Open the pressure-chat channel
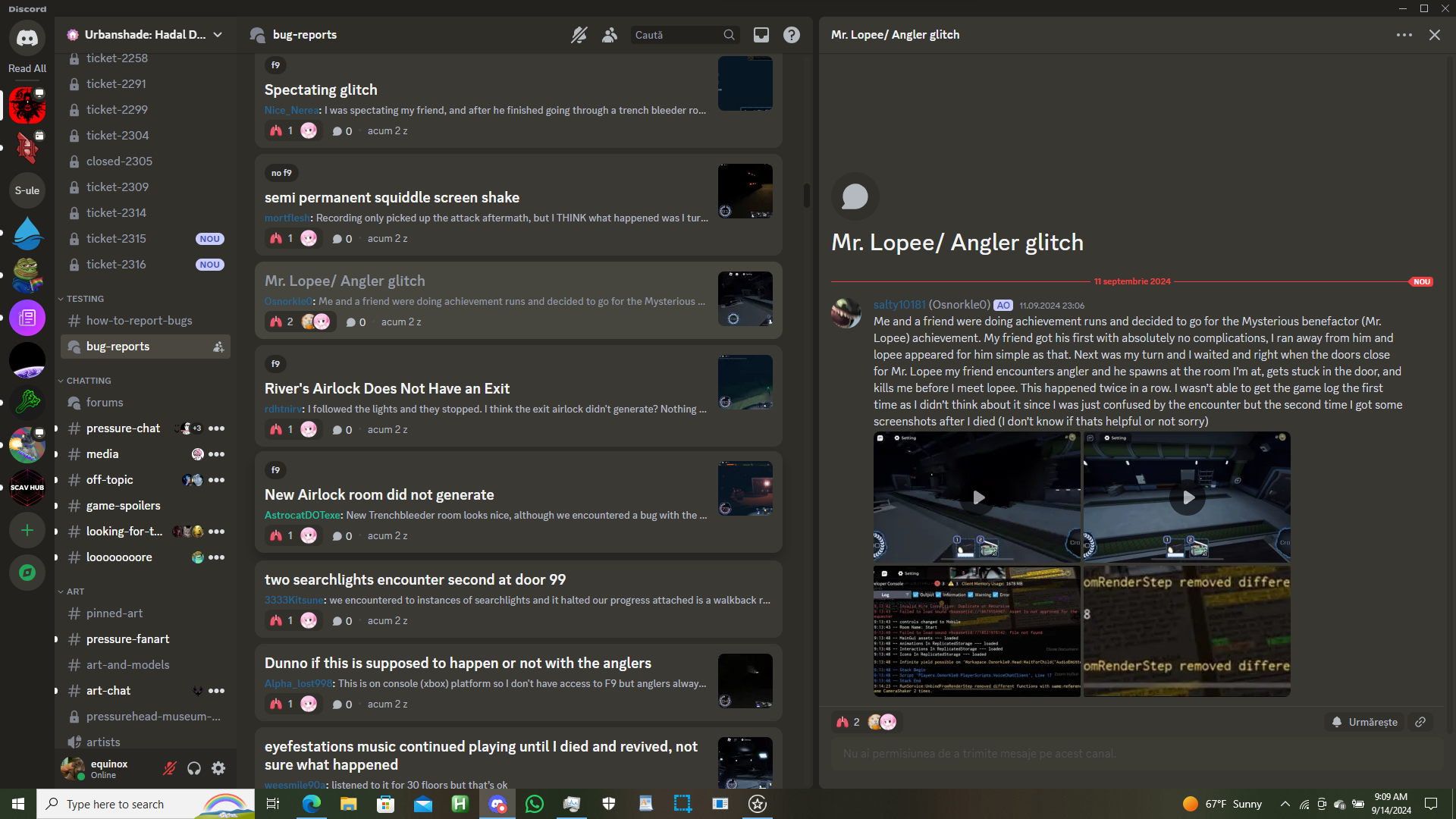Image resolution: width=1456 pixels, height=819 pixels. pos(123,428)
